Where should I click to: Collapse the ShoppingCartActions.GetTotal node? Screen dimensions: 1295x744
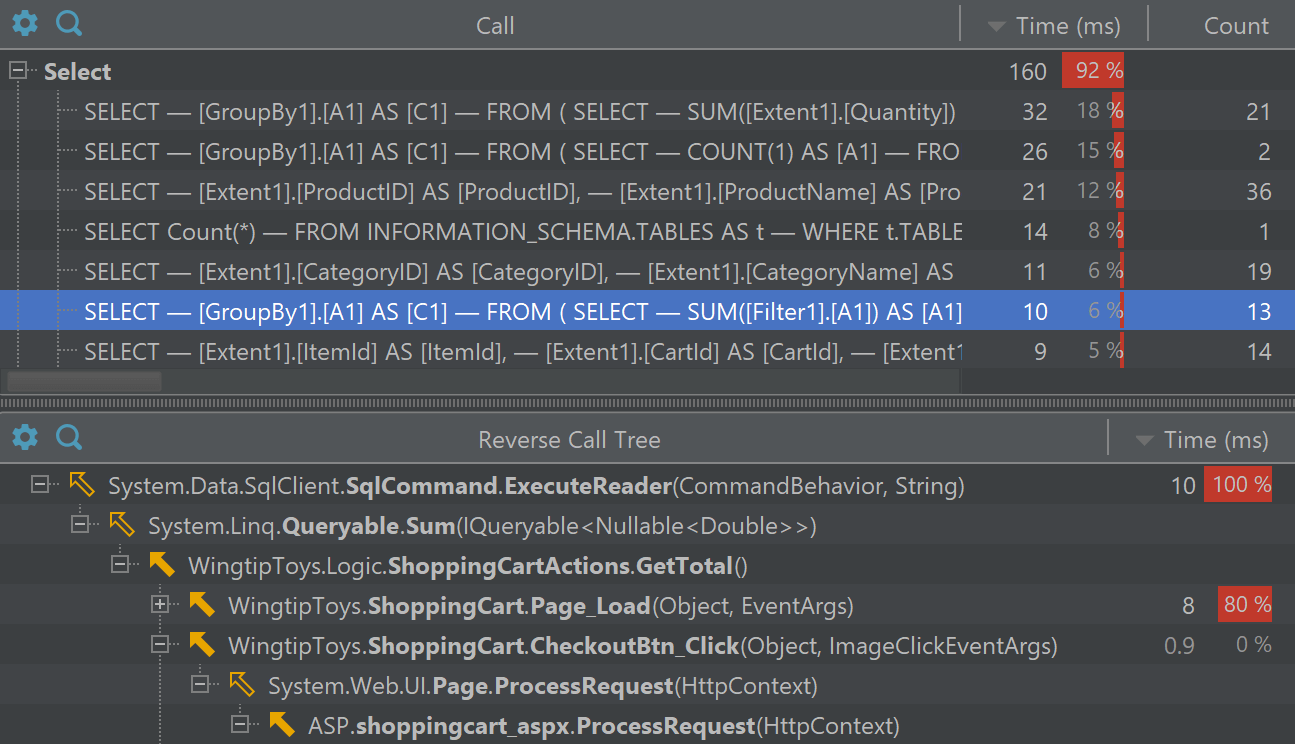pyautogui.click(x=120, y=565)
